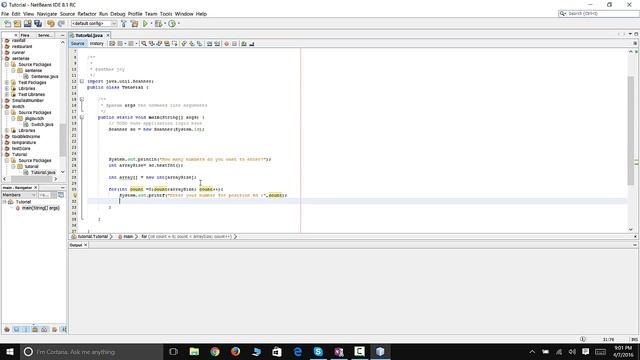Click the Save All toolbar icon
The width and height of the screenshot is (640, 360).
tap(38, 24)
